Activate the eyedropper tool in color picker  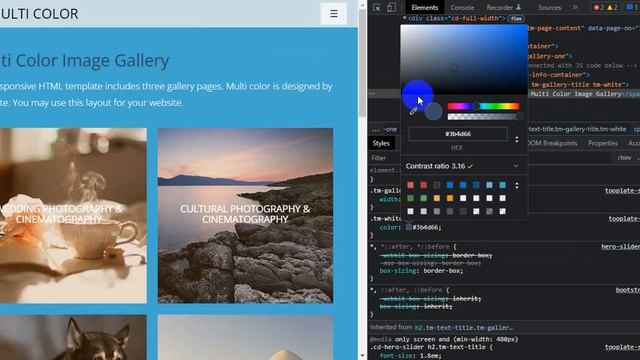tap(413, 111)
